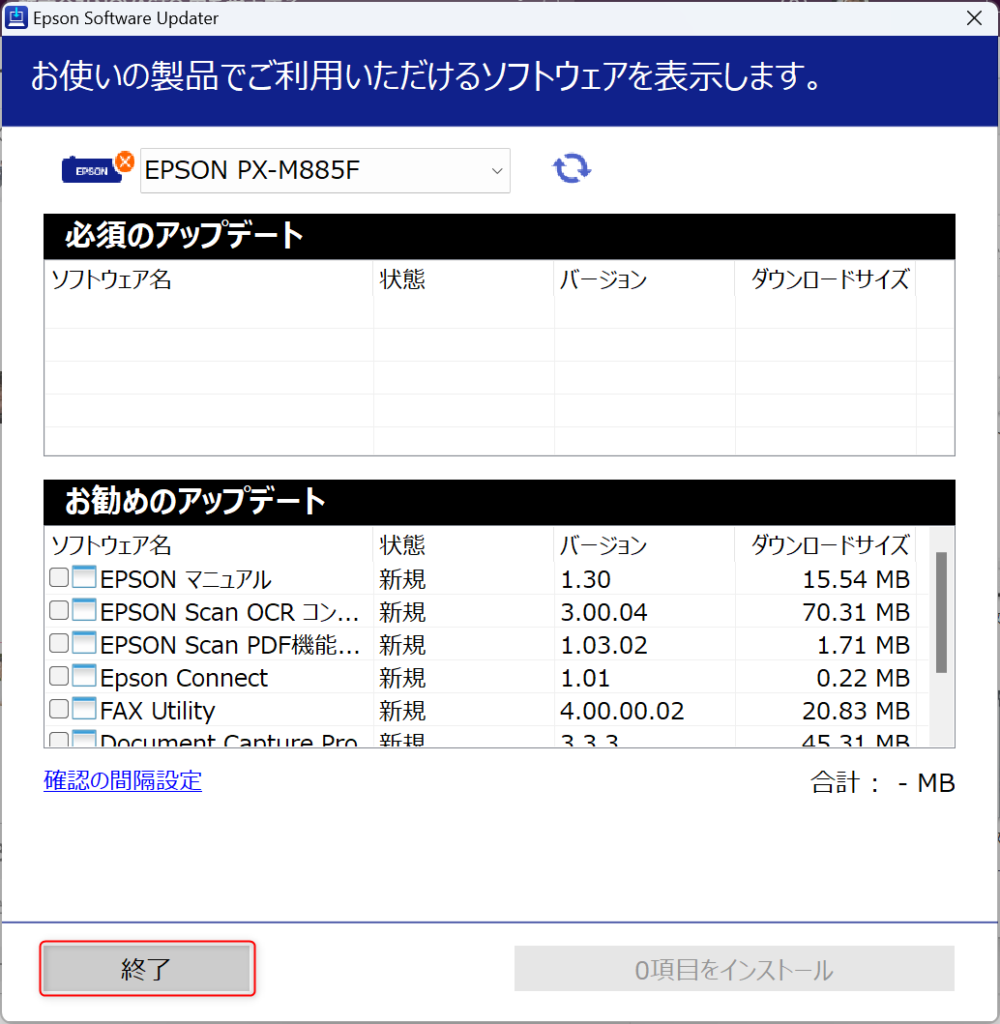Image resolution: width=1000 pixels, height=1024 pixels.
Task: Click ダウンロードサイズ header in 必須のアップデート
Action: tap(830, 280)
